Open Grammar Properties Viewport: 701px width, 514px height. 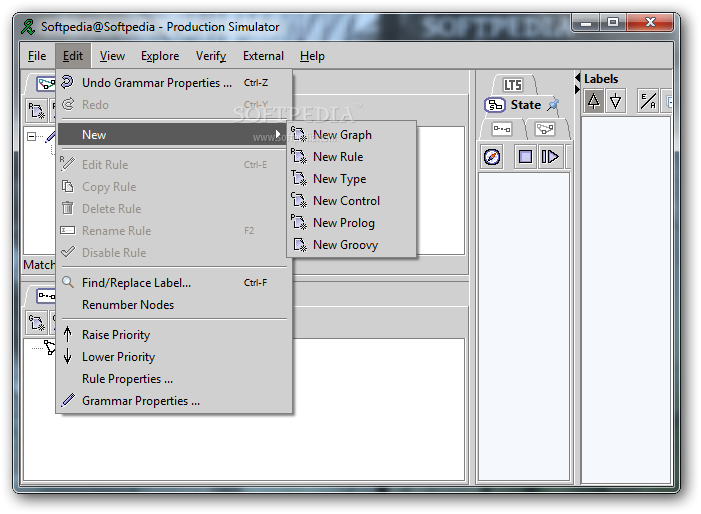tap(174, 400)
